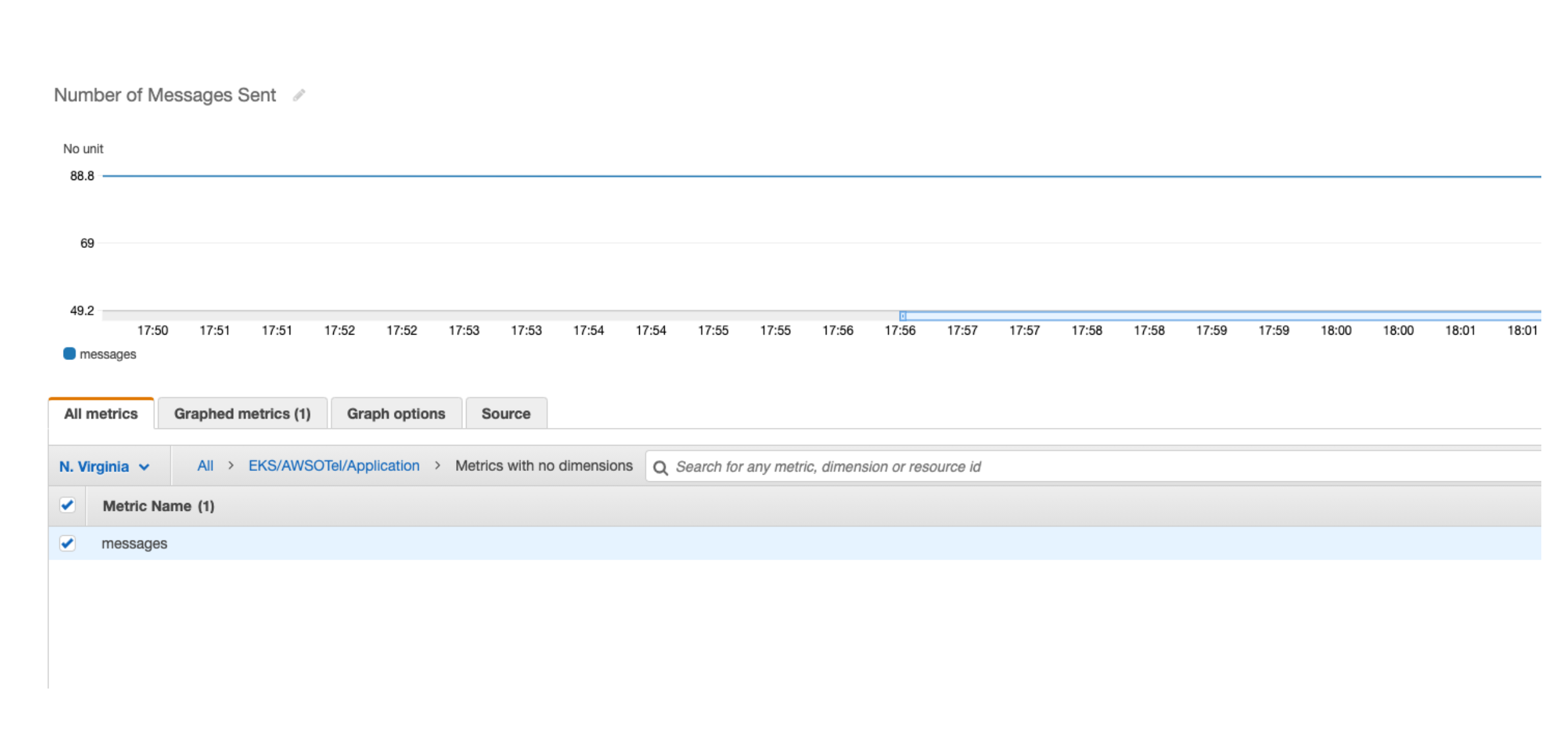Image resolution: width=1568 pixels, height=754 pixels.
Task: Uncheck the messages metric checkbox
Action: click(x=67, y=542)
